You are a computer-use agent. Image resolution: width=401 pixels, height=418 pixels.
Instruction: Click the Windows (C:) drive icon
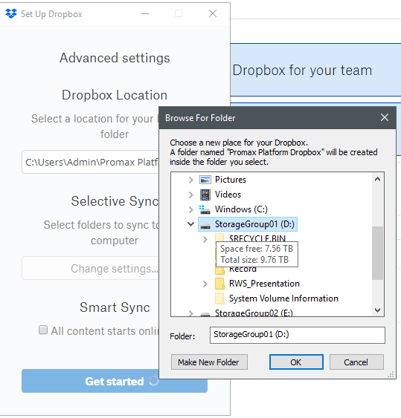click(205, 209)
